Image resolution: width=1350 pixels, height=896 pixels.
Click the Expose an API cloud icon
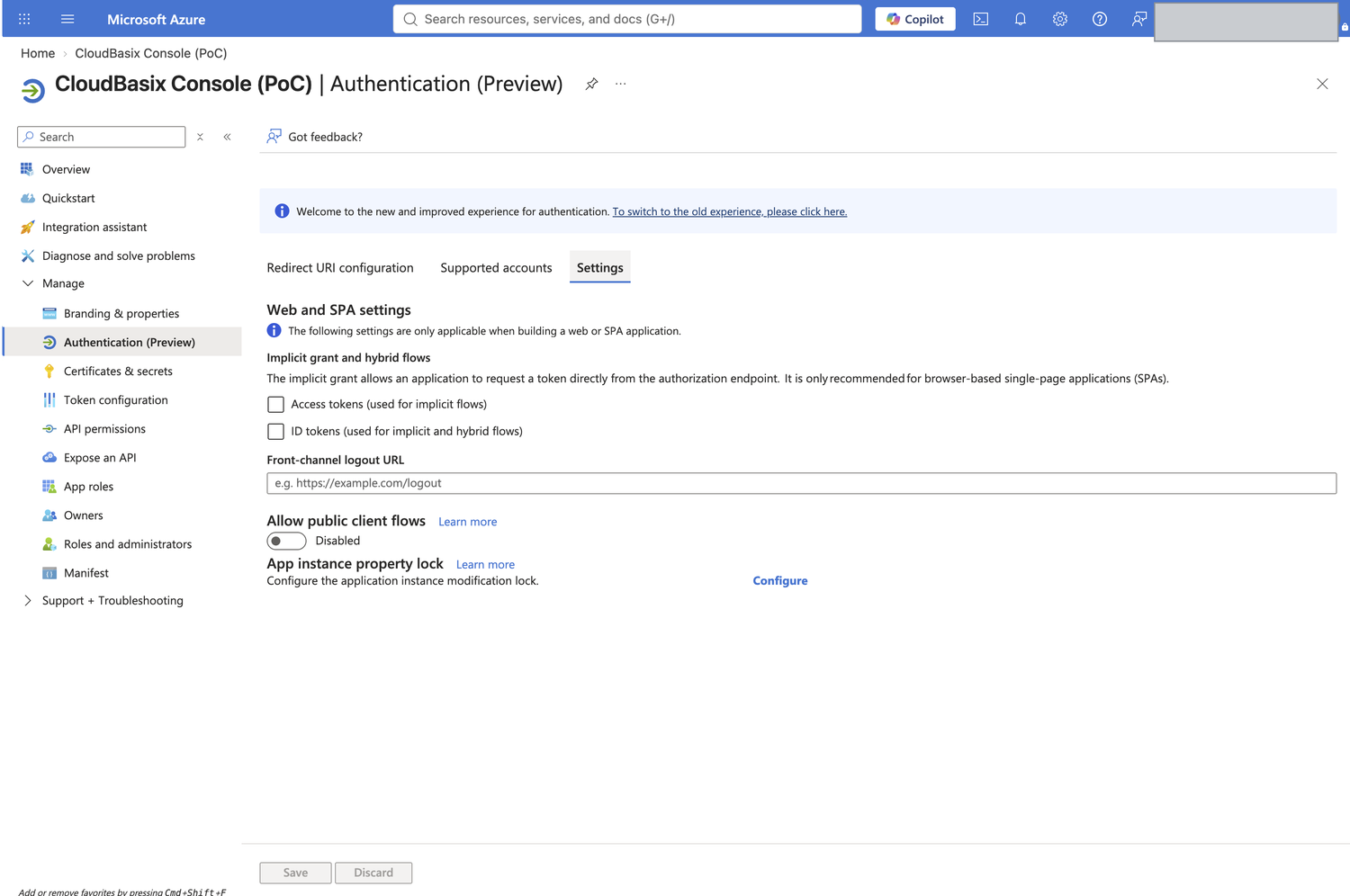[49, 457]
